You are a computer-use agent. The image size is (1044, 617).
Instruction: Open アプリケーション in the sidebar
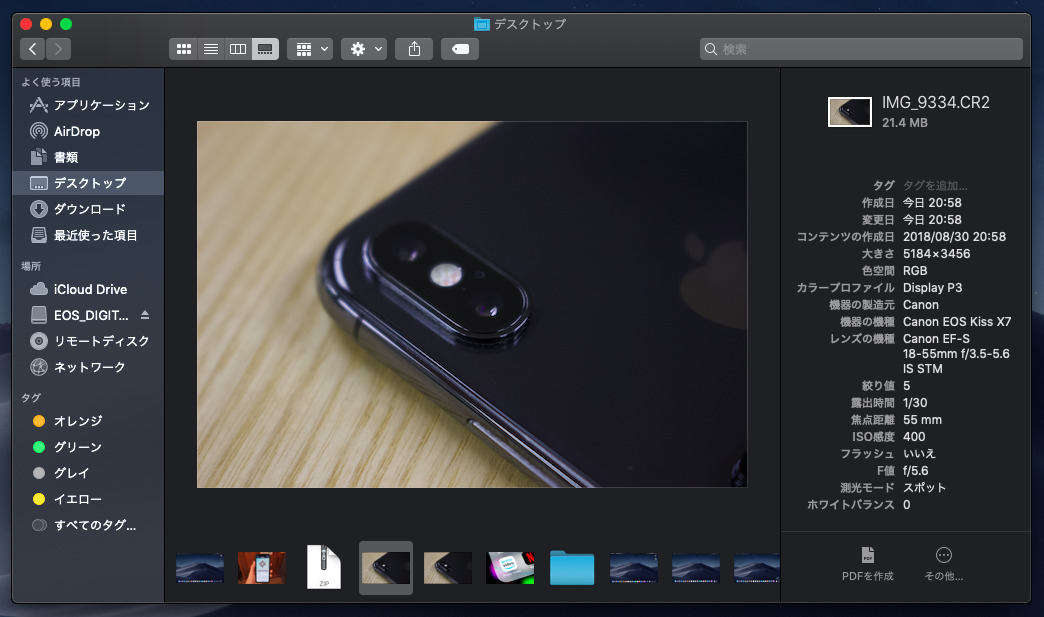coord(88,105)
